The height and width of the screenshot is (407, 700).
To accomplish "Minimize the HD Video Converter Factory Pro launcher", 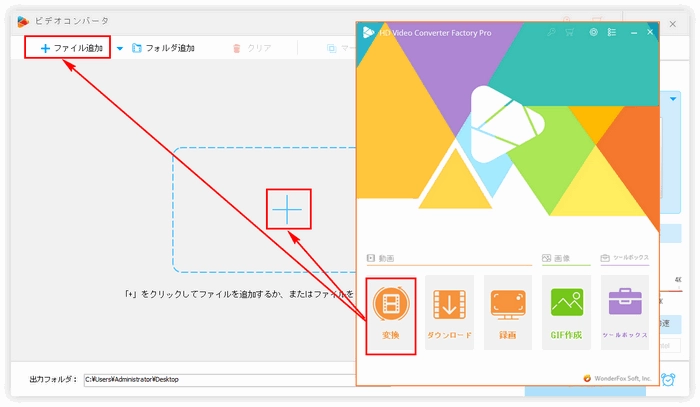I will coord(633,33).
